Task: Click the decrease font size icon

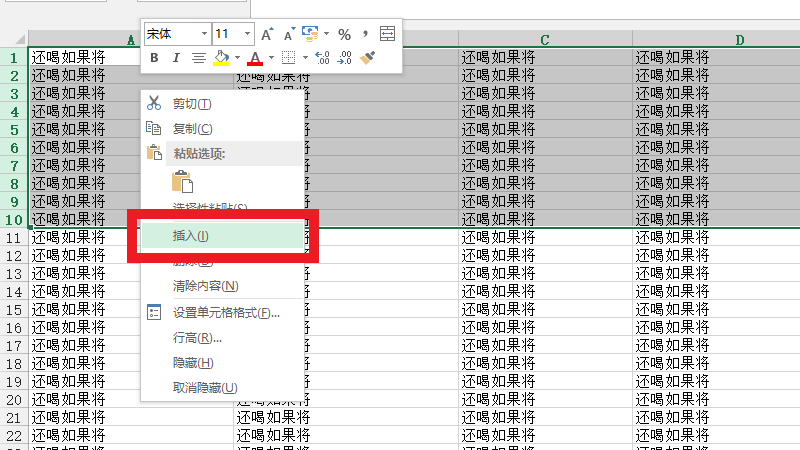Action: [289, 34]
